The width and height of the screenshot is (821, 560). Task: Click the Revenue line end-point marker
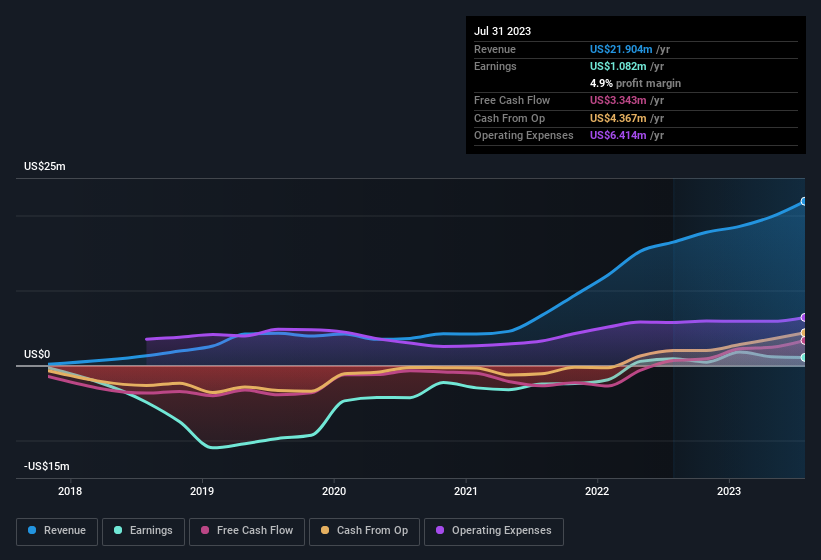coord(804,202)
